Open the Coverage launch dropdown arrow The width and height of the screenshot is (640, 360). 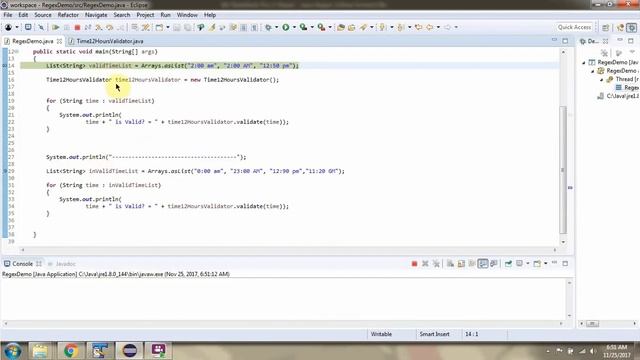(x=312, y=27)
